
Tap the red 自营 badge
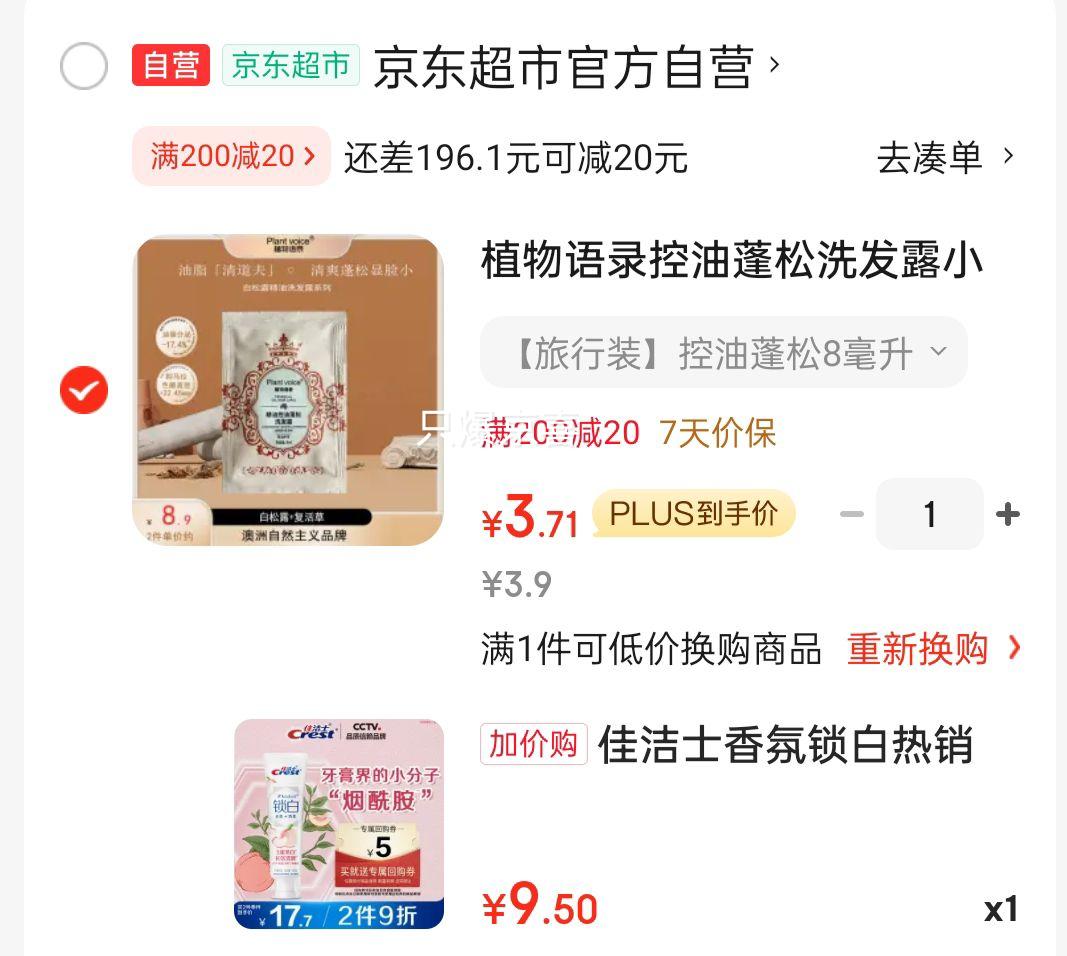click(171, 65)
